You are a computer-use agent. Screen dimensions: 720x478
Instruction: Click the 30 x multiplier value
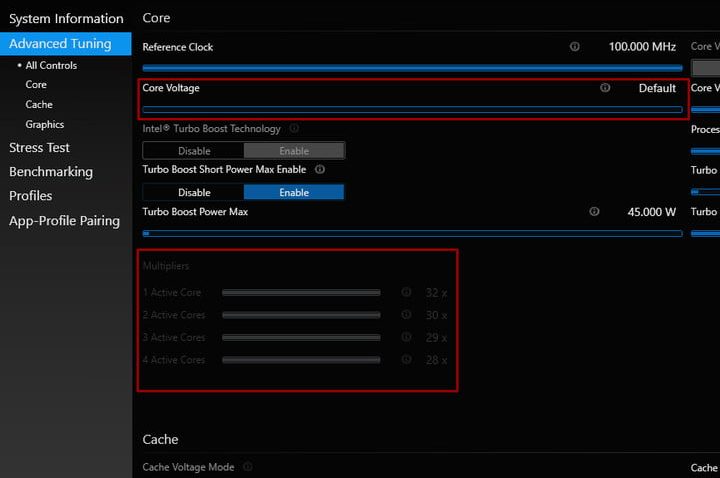point(436,315)
